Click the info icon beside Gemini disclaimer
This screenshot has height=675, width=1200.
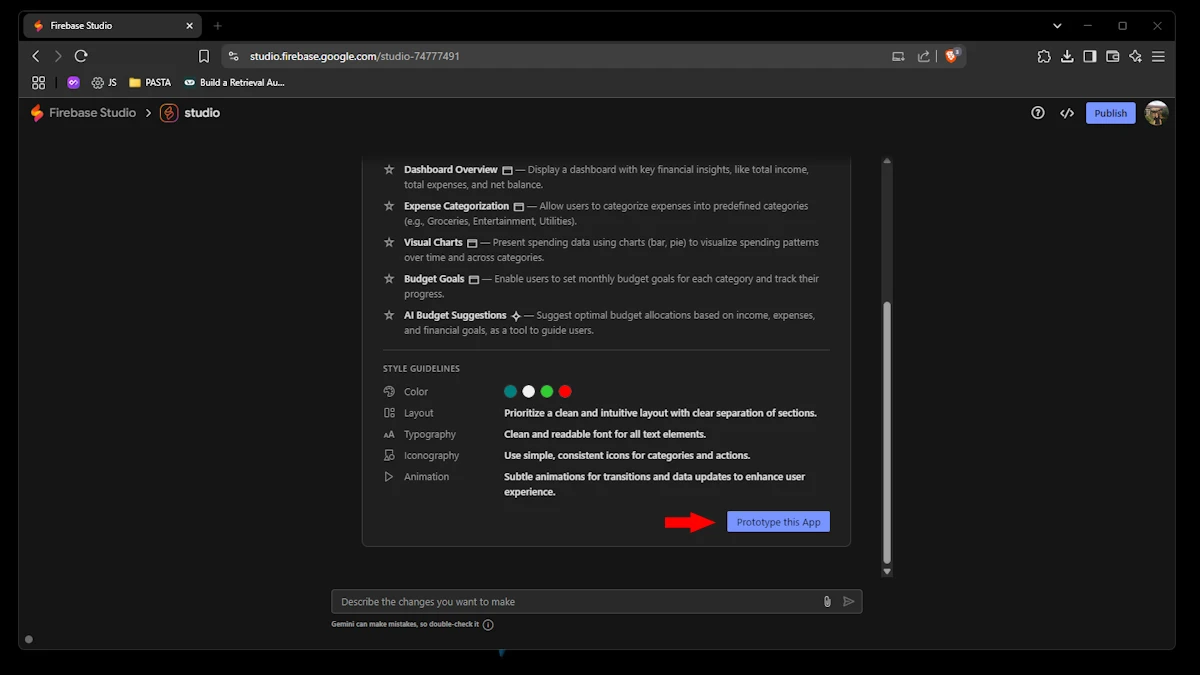pos(488,625)
